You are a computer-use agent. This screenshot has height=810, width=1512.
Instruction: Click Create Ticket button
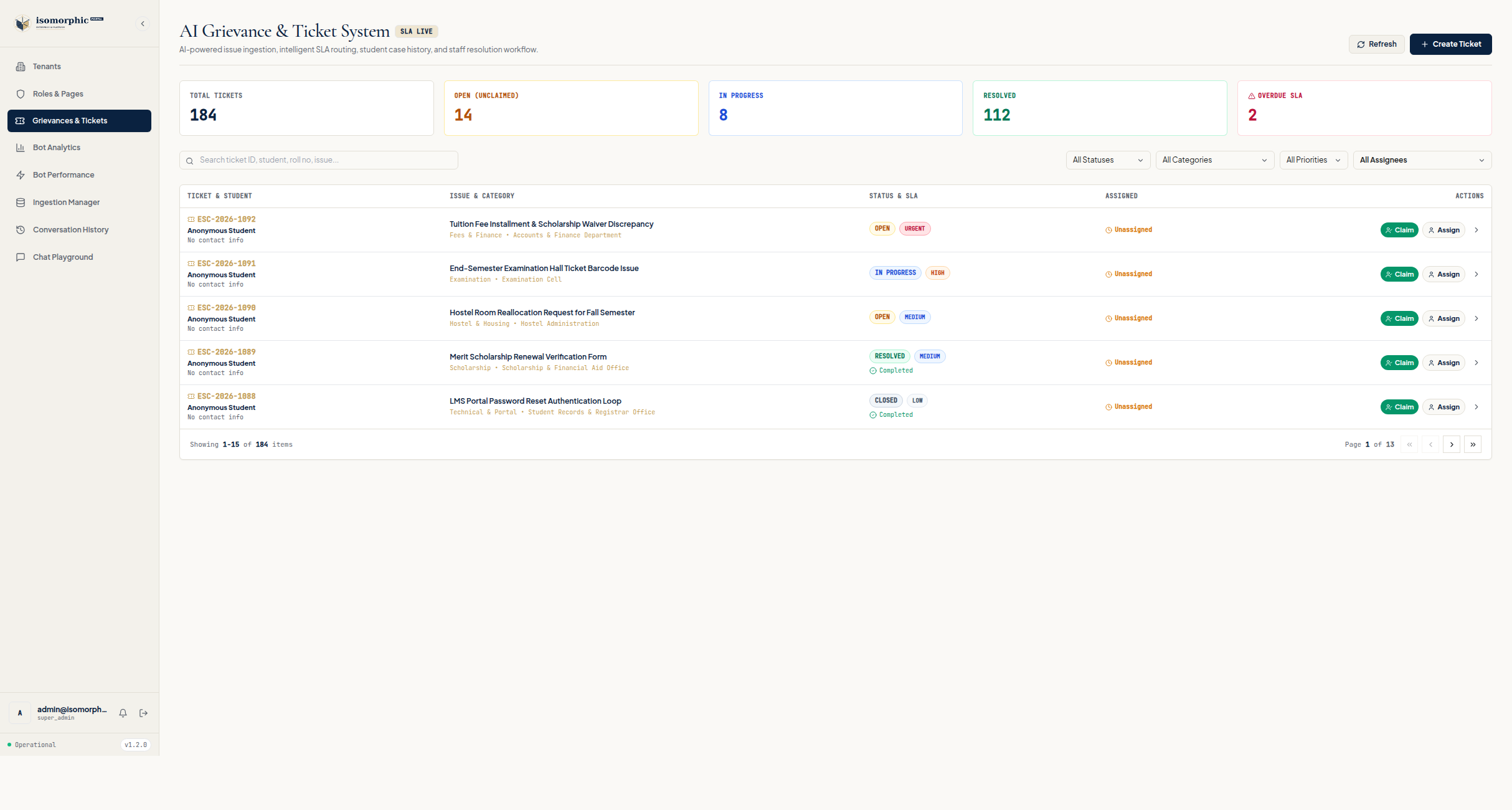tap(1450, 44)
